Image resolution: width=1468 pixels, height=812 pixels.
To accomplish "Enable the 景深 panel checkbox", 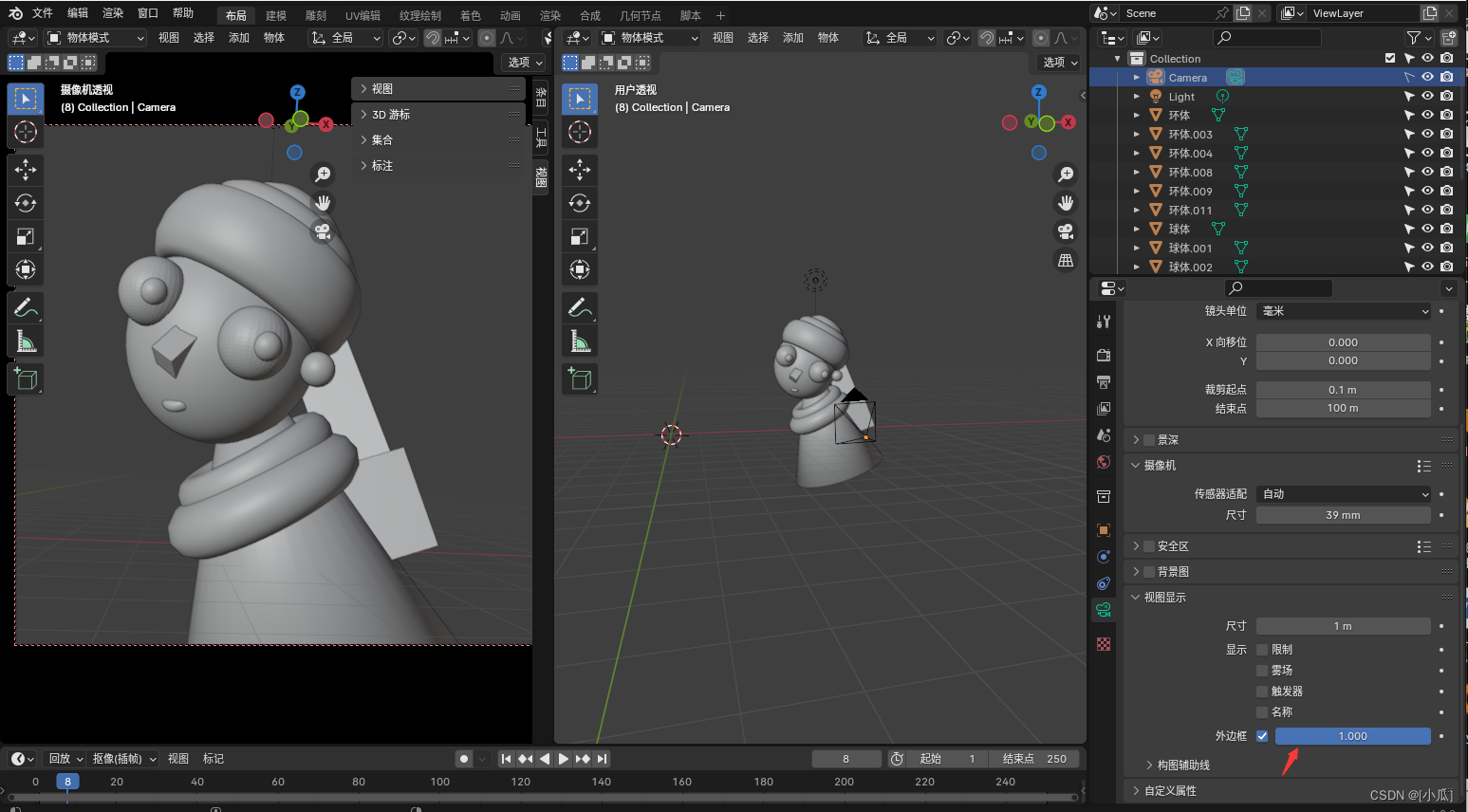I will point(1149,440).
